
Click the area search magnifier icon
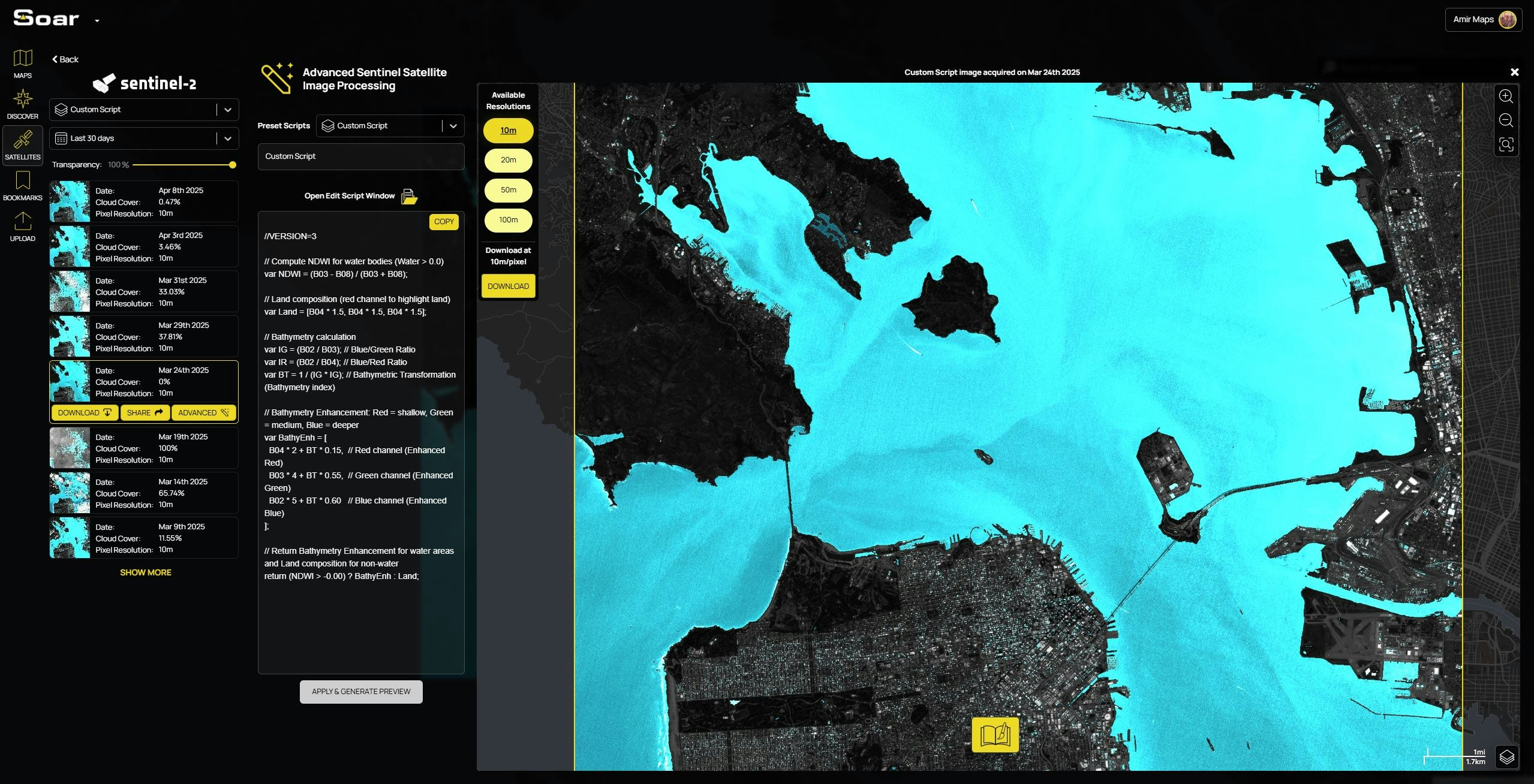pos(1506,144)
